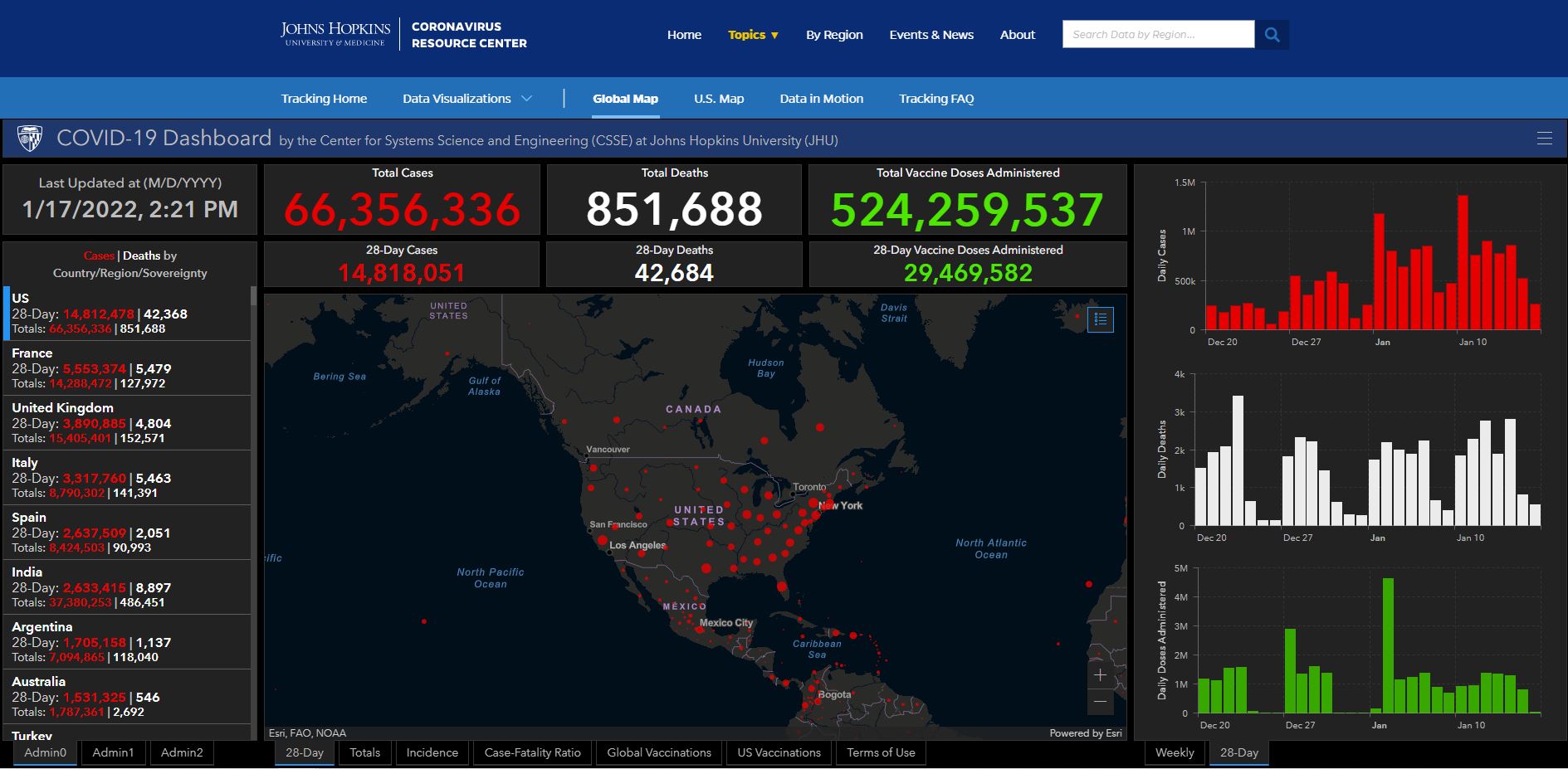Switch to the Admin1 tab
Viewport: 1568px width, 769px height.
pyautogui.click(x=113, y=752)
